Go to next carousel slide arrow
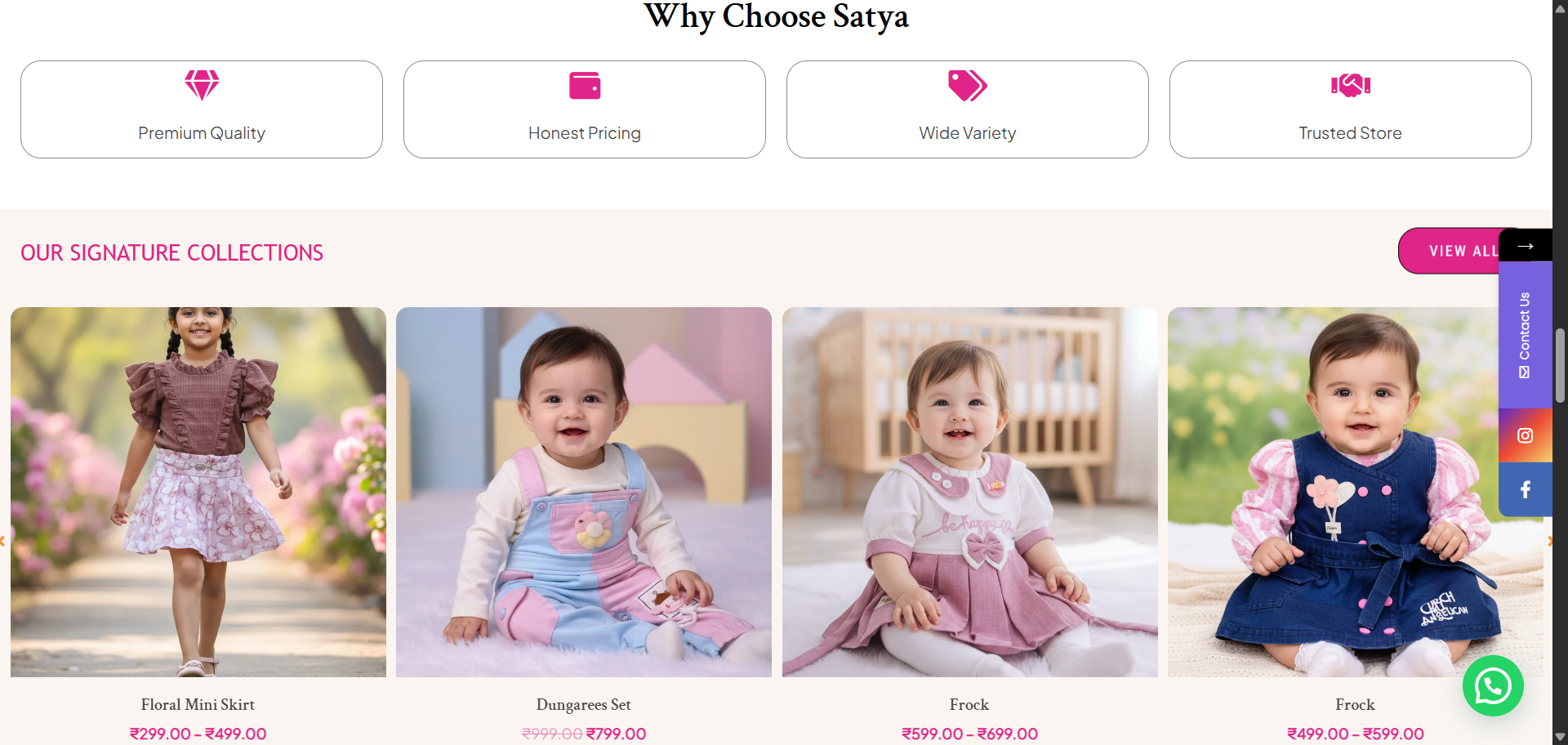This screenshot has width=1568, height=745. (1549, 541)
